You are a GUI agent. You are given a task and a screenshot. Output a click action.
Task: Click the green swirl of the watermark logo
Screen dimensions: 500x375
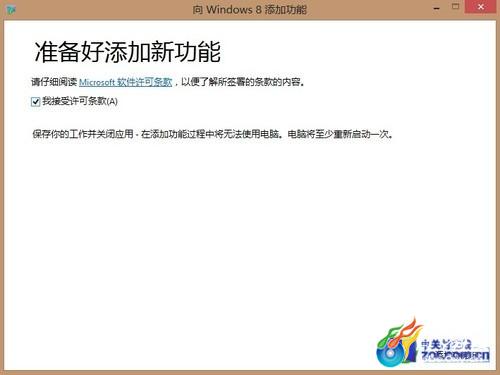387,336
